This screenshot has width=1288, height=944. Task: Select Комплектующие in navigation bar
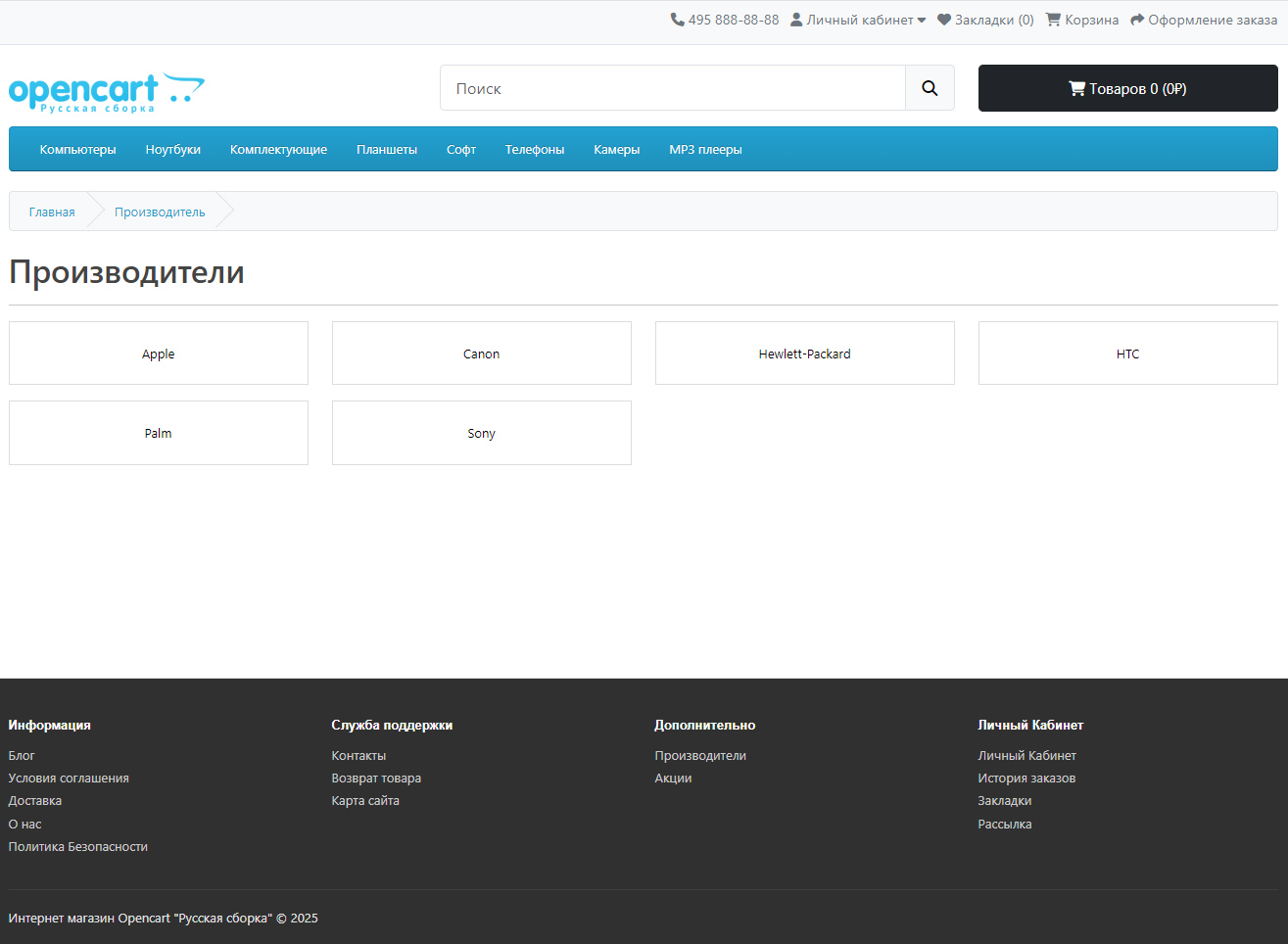tap(278, 150)
